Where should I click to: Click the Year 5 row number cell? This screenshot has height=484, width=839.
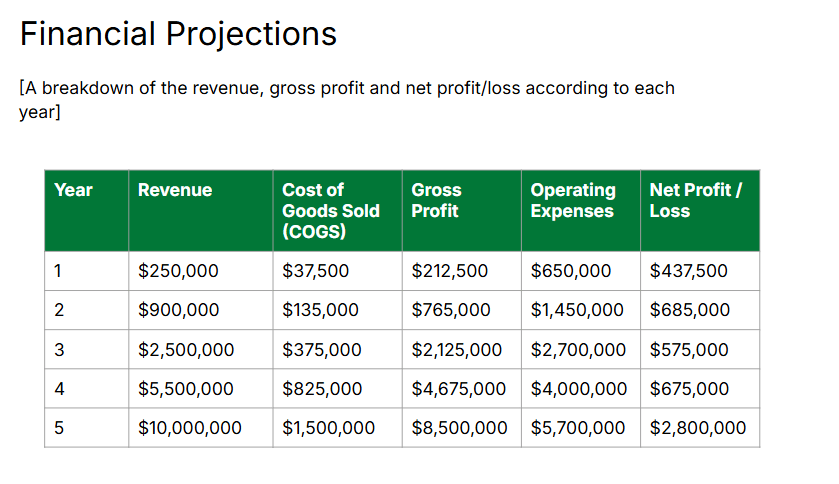[58, 428]
